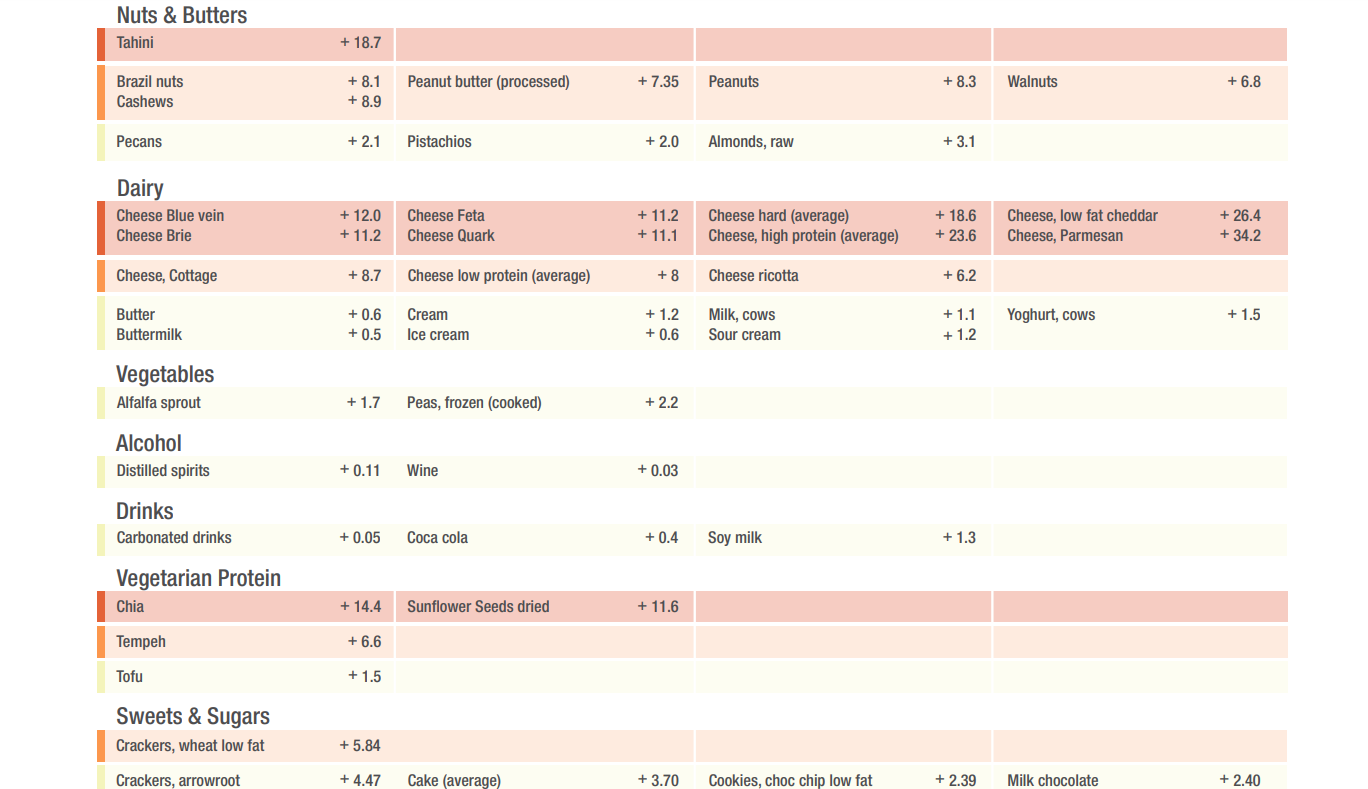Select the Sunflower Seeds dried label

click(x=478, y=607)
